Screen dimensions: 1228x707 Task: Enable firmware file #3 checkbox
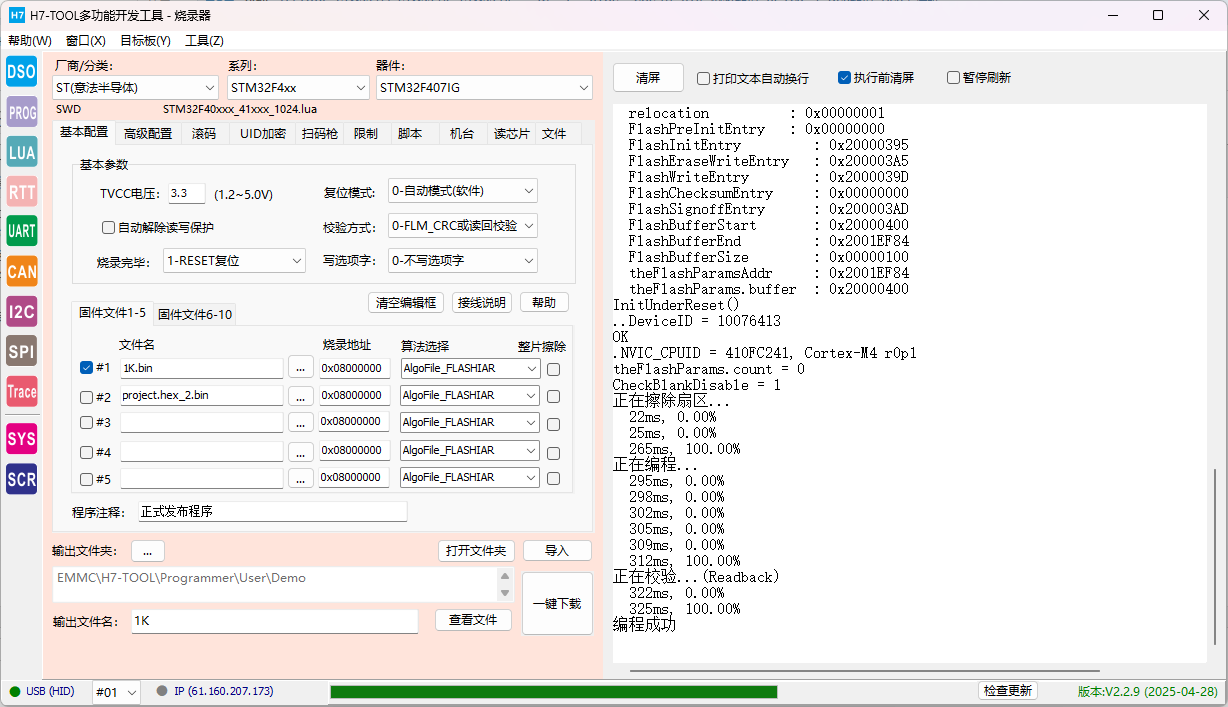pos(87,423)
